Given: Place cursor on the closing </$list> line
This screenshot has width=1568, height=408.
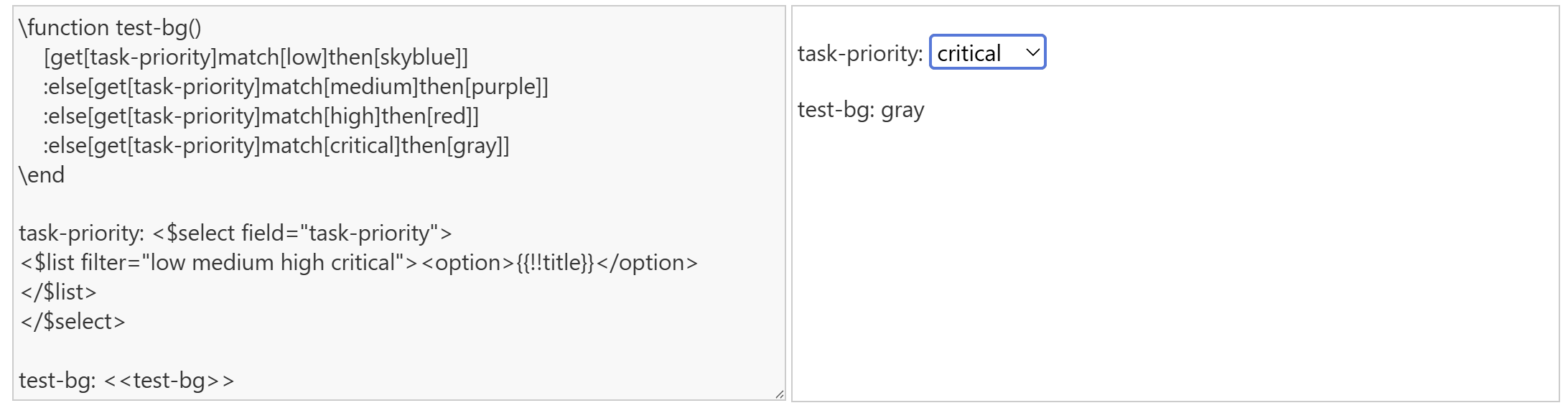Looking at the screenshot, I should [58, 292].
